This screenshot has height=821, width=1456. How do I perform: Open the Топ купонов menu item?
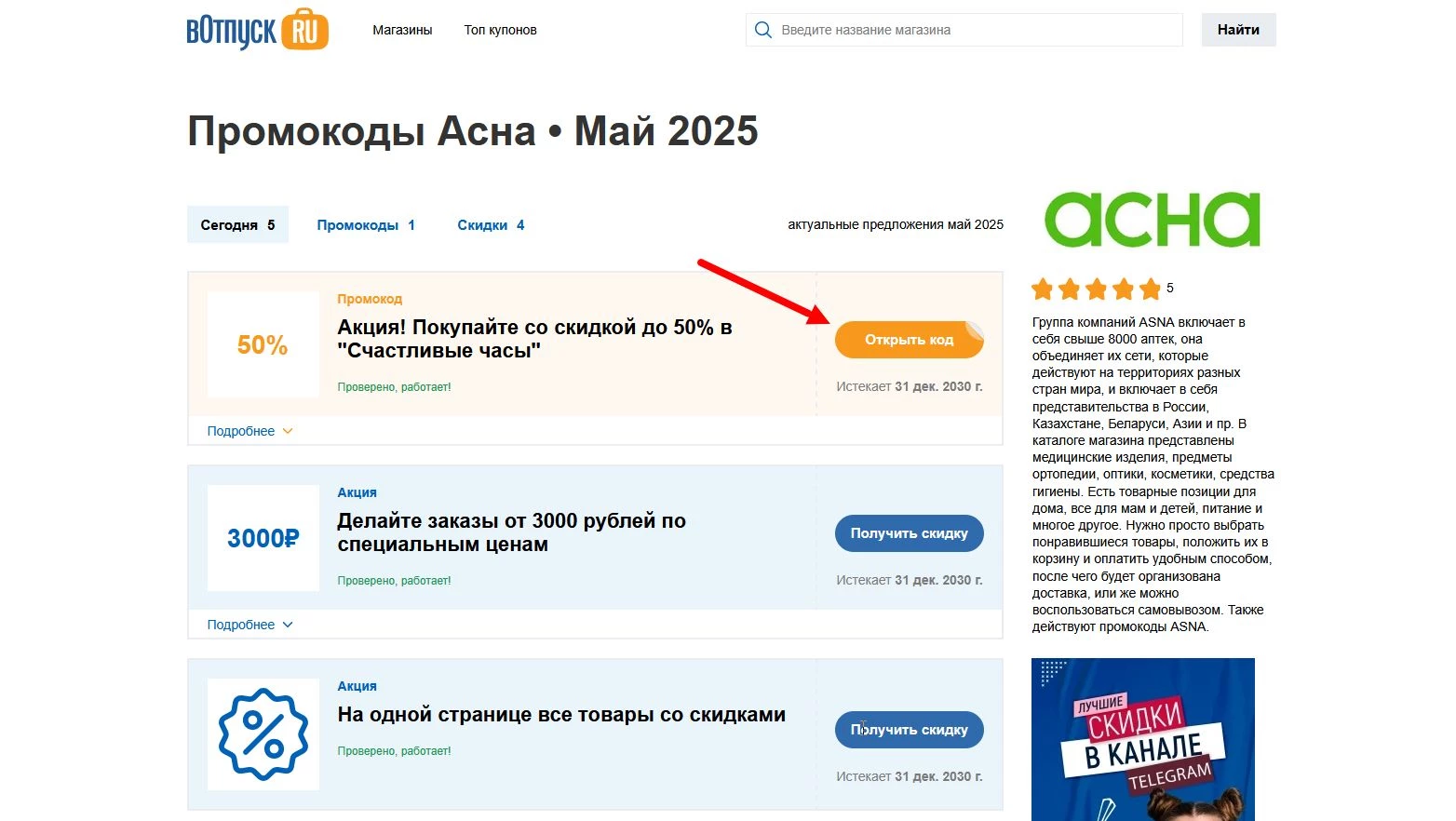tap(500, 29)
